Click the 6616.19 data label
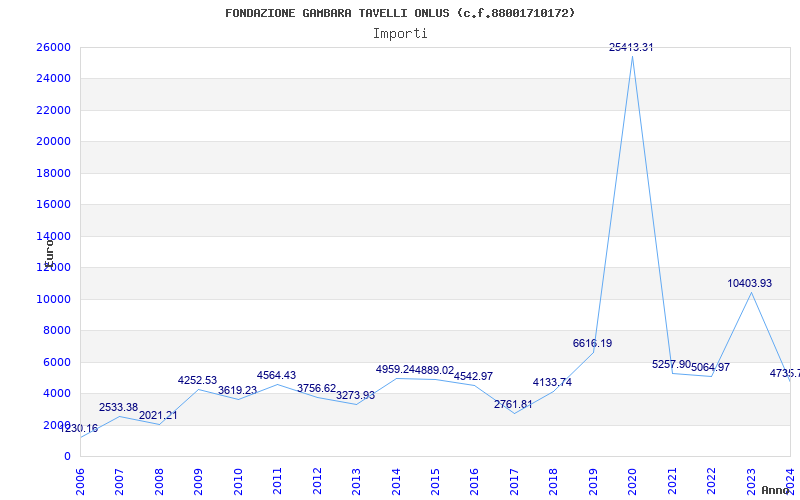This screenshot has height=500, width=800. pyautogui.click(x=592, y=343)
